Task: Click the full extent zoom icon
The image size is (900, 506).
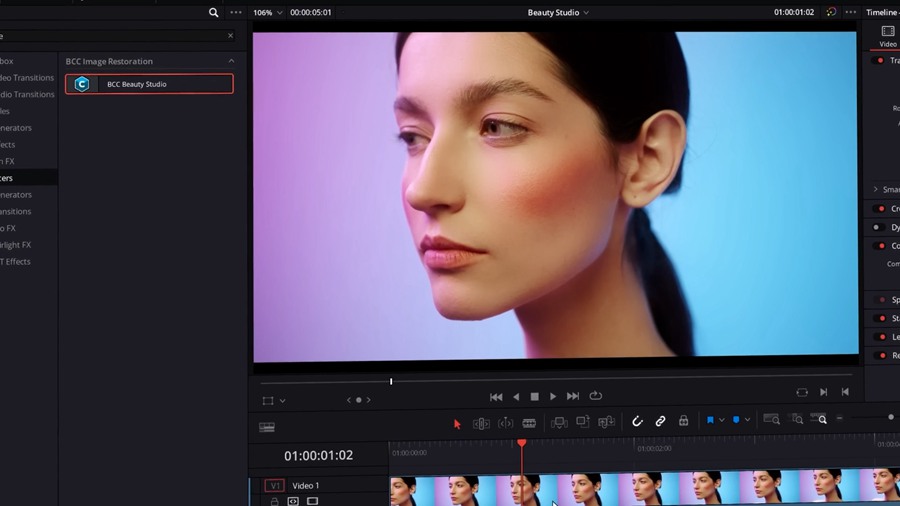Action: pos(771,419)
